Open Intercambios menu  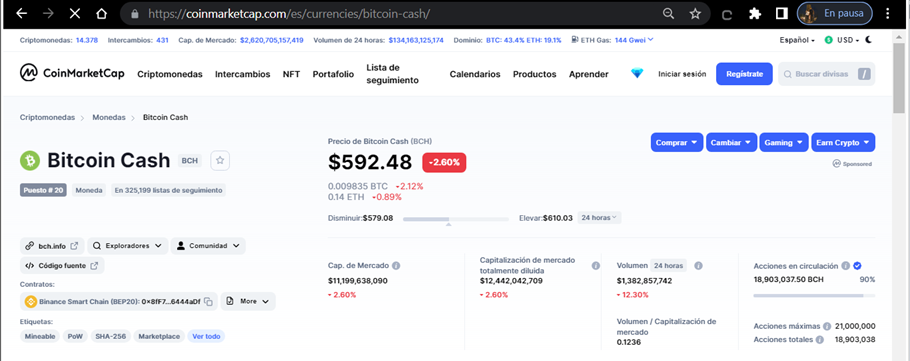(x=243, y=74)
